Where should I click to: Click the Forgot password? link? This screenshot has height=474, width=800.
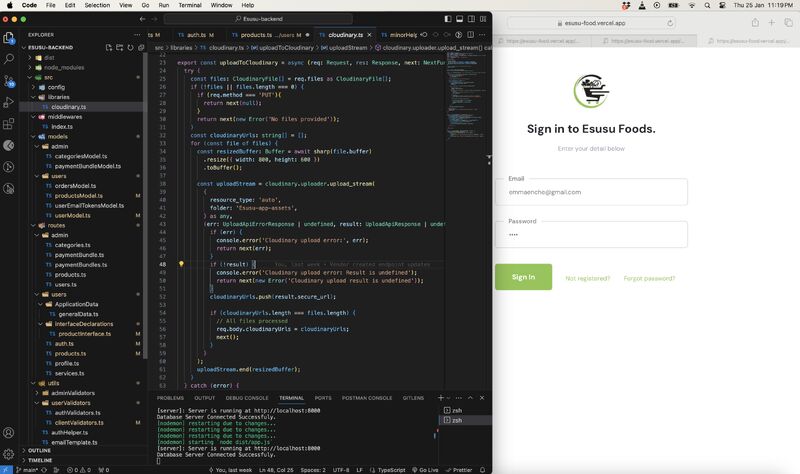coord(649,279)
